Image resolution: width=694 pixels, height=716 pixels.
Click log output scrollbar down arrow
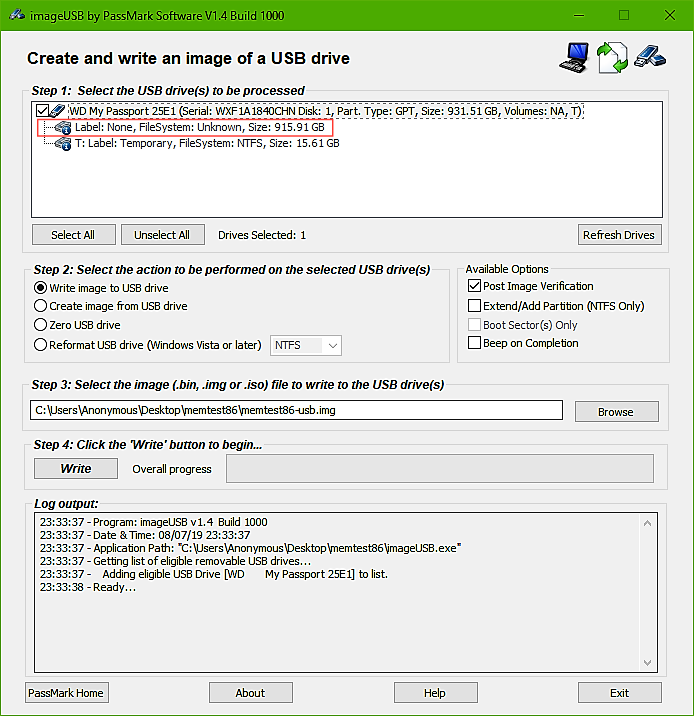pos(647,662)
